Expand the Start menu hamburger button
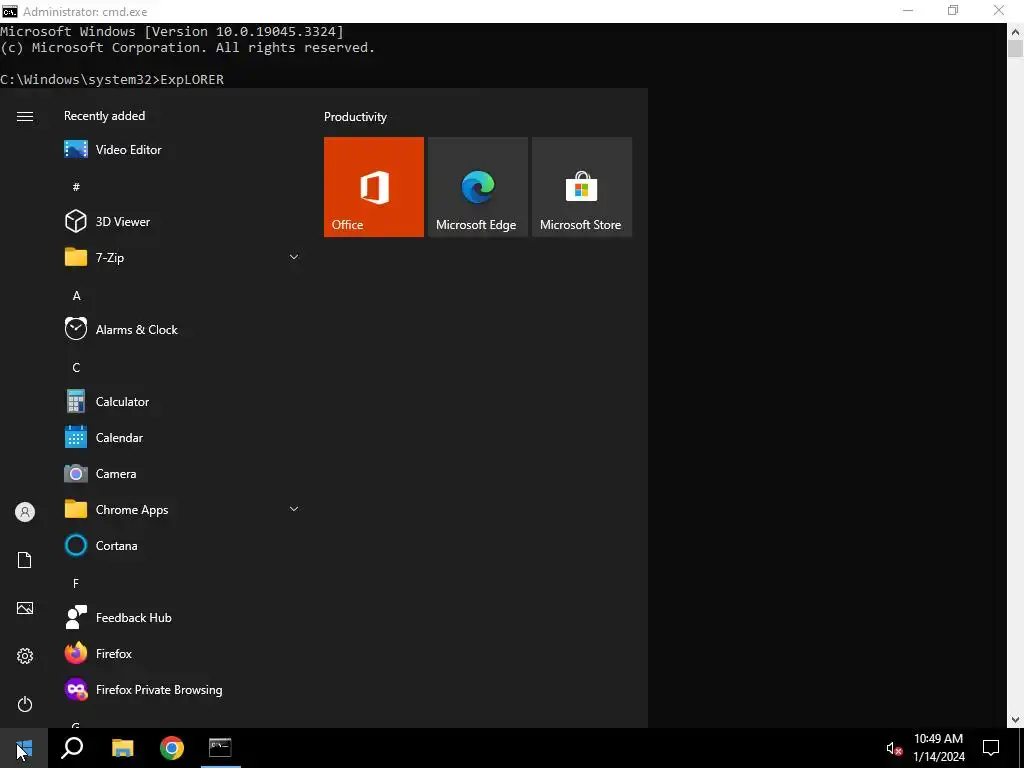1024x768 pixels. [25, 116]
